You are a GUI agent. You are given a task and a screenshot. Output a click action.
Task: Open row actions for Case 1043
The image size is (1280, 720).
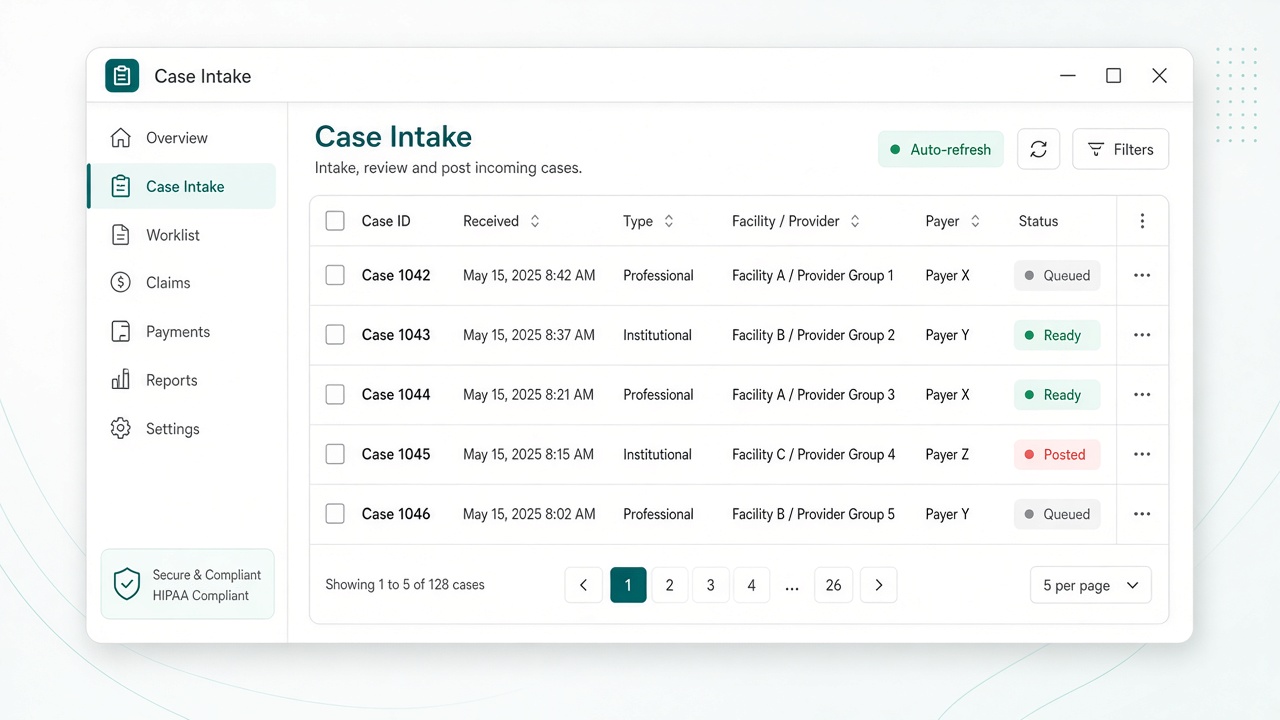[1142, 335]
